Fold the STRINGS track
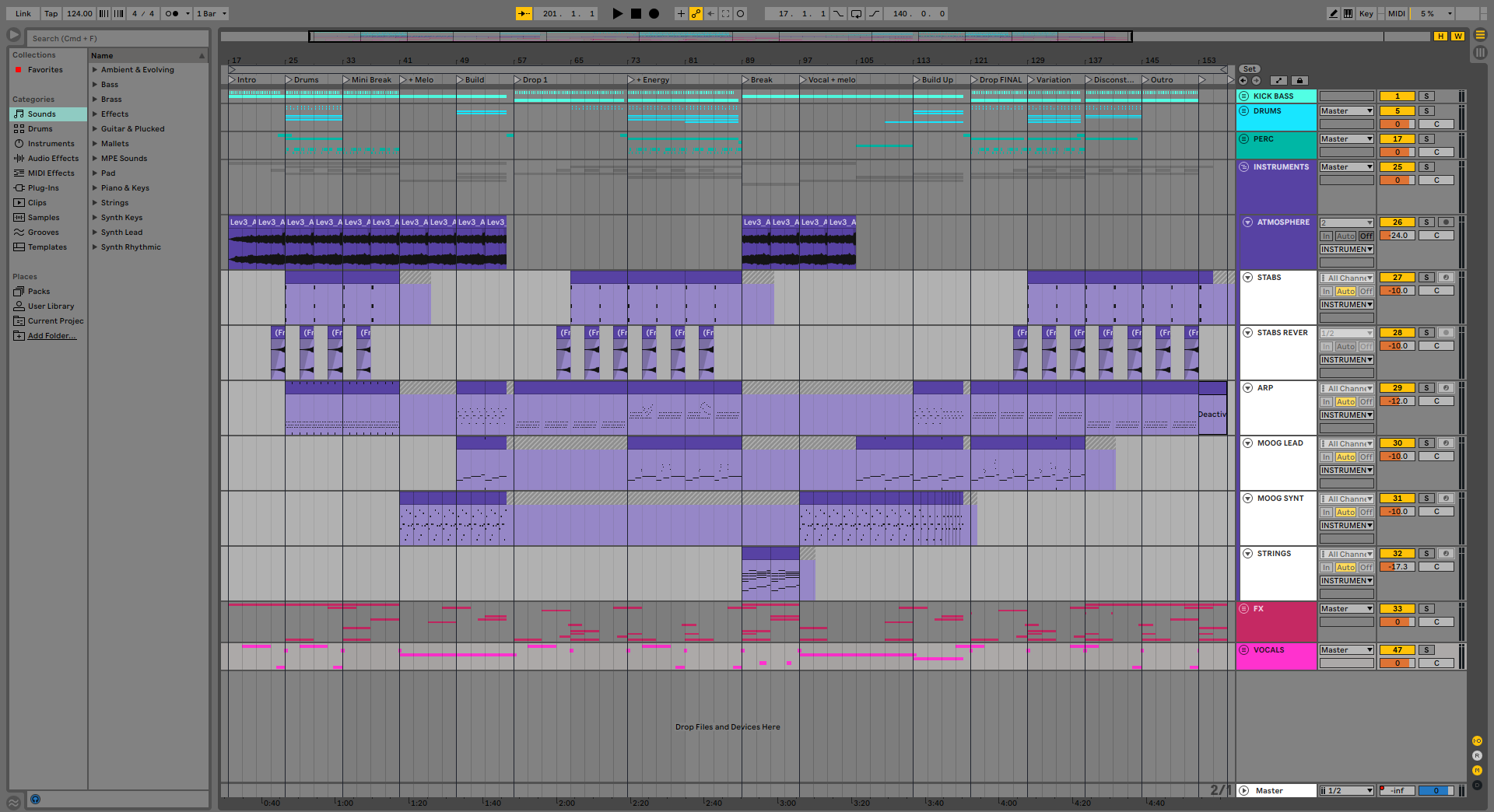Screen dimensions: 1494x812 tap(1247, 554)
